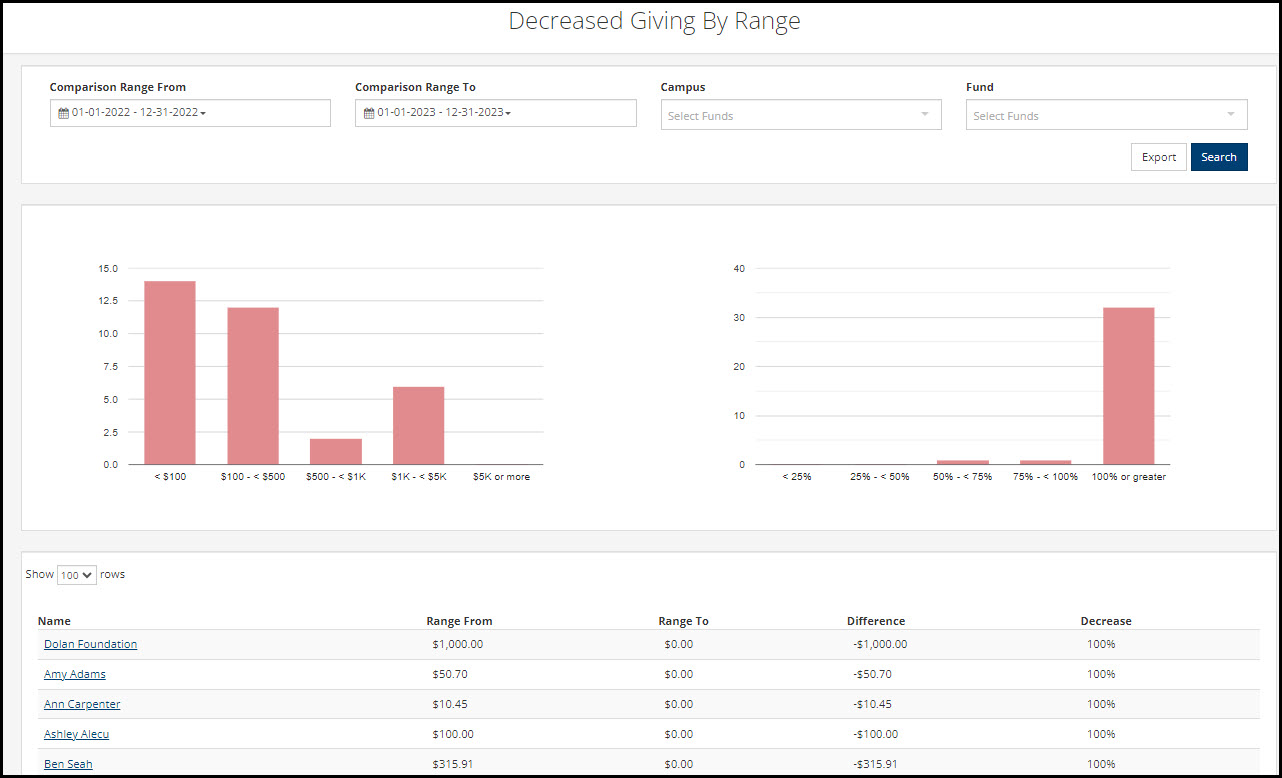The image size is (1282, 778).
Task: Click the '$500 - < $1K' chart bar
Action: click(336, 452)
